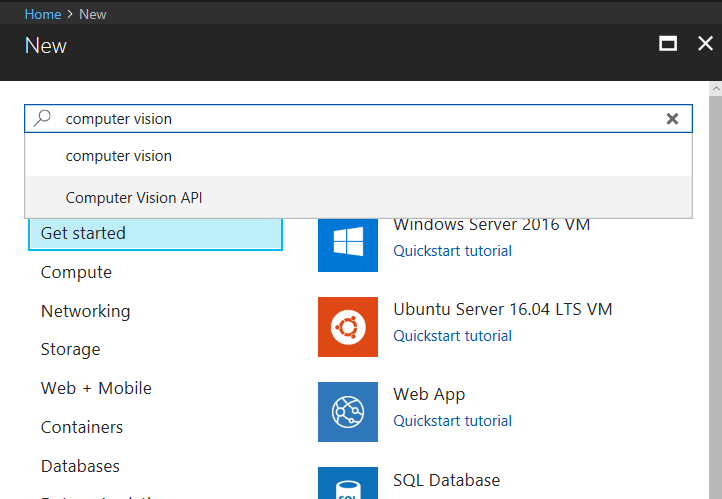722x499 pixels.
Task: Click the Windows Server 2016 VM icon
Action: [348, 245]
